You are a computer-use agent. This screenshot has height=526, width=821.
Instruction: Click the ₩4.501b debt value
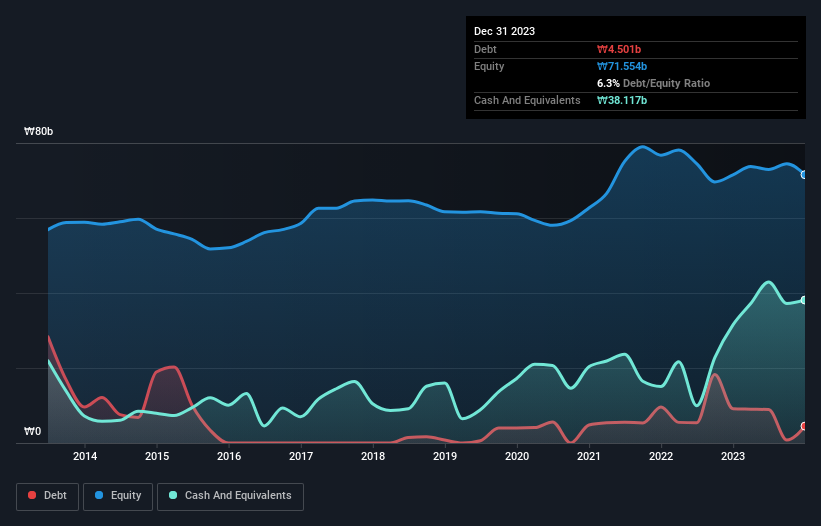coord(619,49)
